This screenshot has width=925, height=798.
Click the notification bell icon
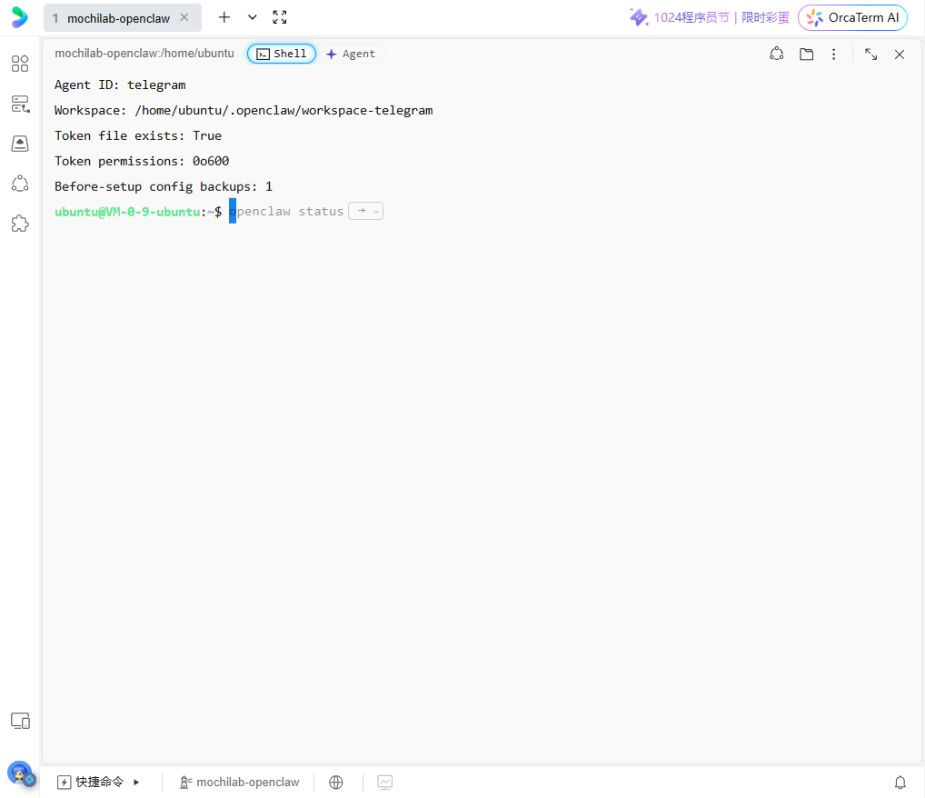pyautogui.click(x=900, y=782)
